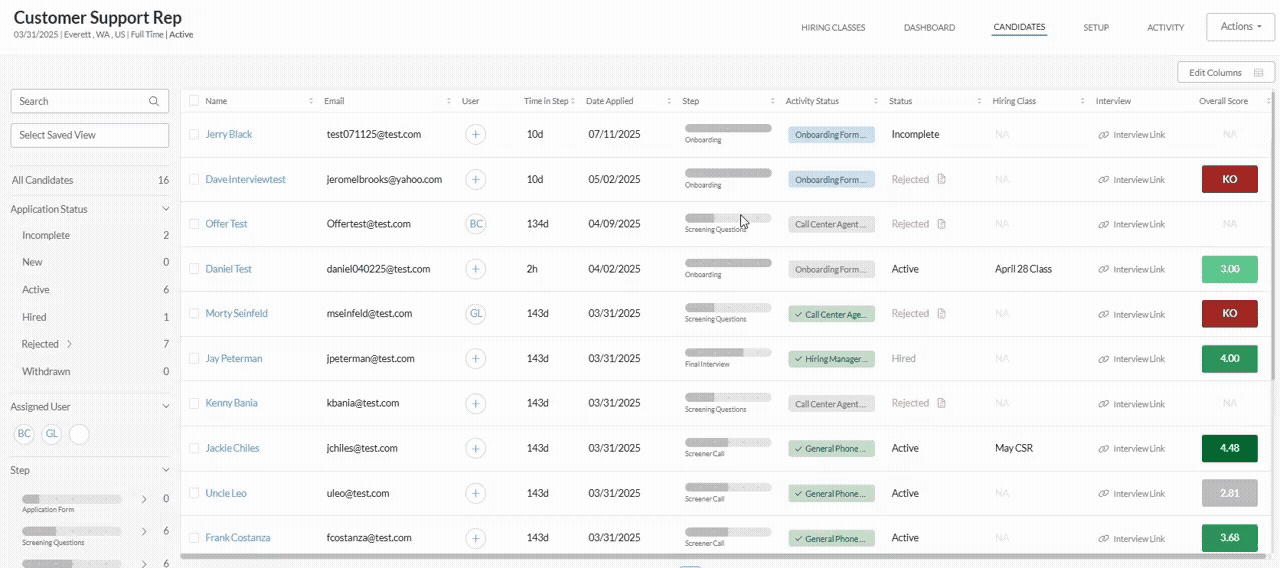
Task: Filter by GL assigned user avatar
Action: (x=52, y=433)
